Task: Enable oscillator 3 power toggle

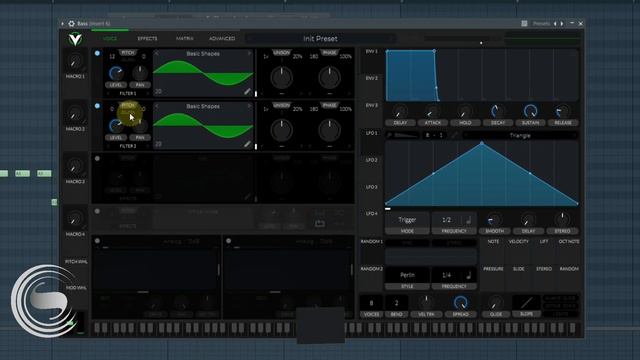Action: click(97, 158)
